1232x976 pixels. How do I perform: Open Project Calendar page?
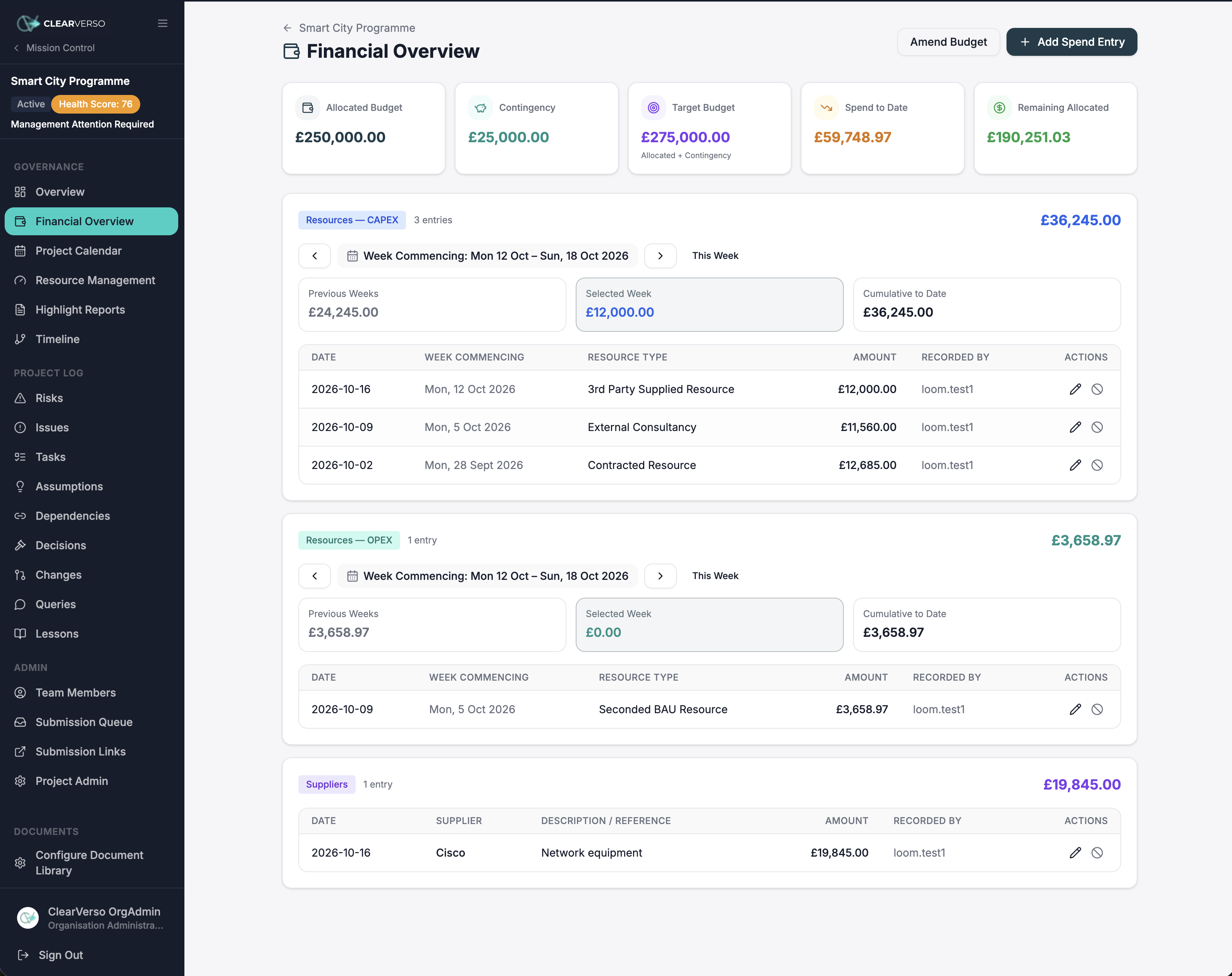(x=91, y=251)
